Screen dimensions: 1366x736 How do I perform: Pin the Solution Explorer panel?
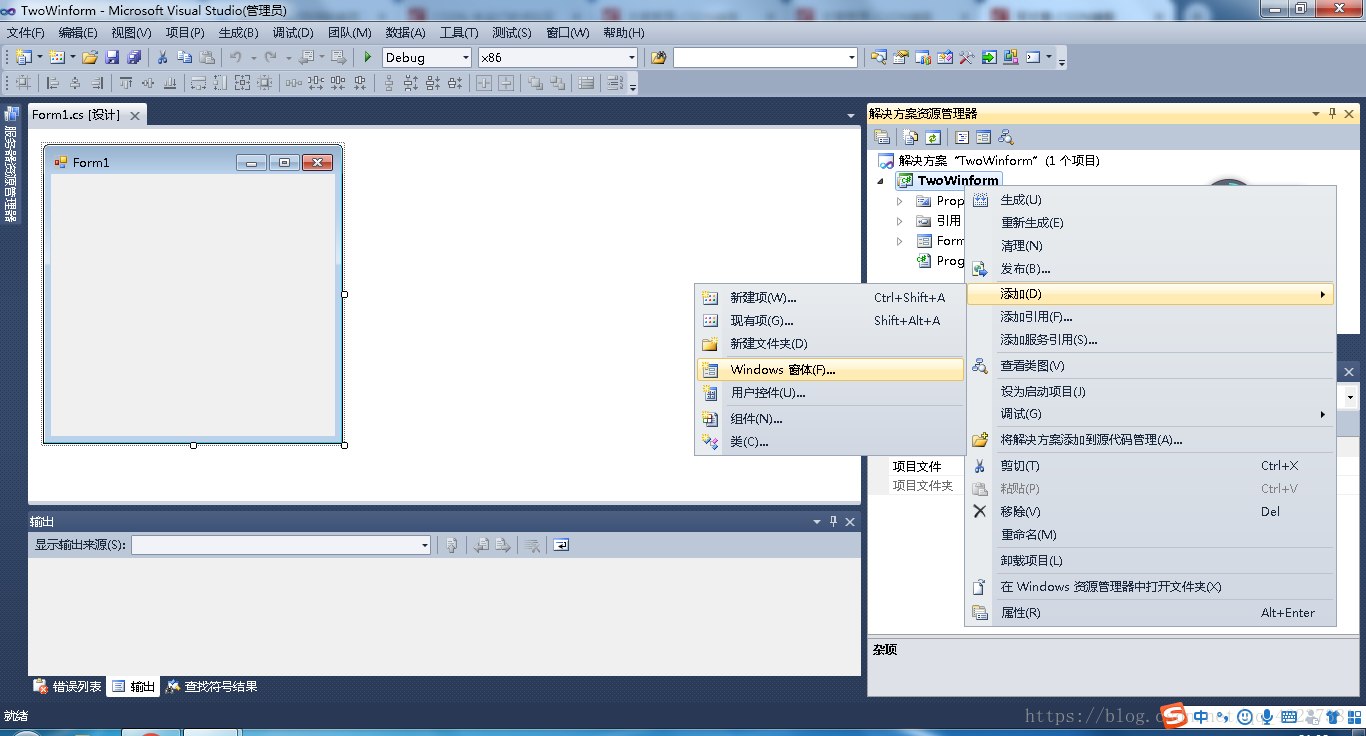[x=1332, y=114]
